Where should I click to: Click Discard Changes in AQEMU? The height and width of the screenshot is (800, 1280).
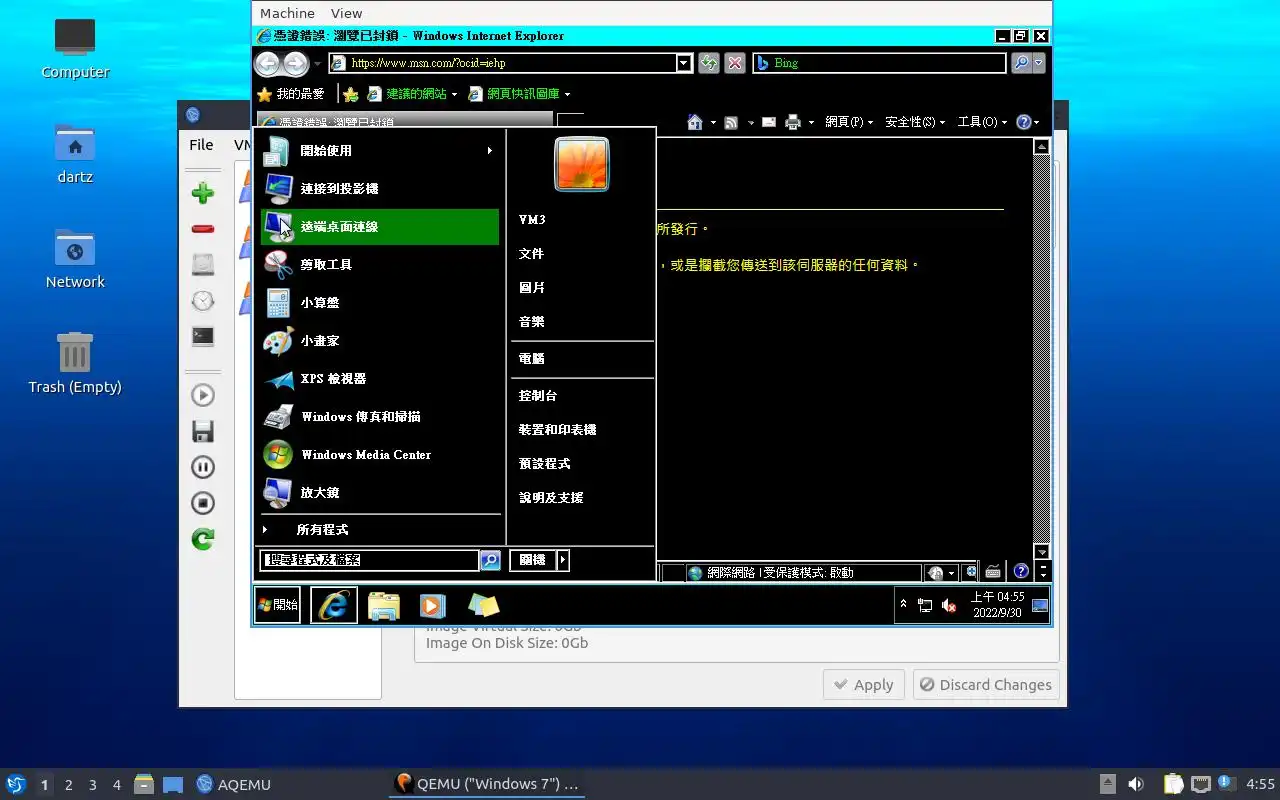[986, 685]
